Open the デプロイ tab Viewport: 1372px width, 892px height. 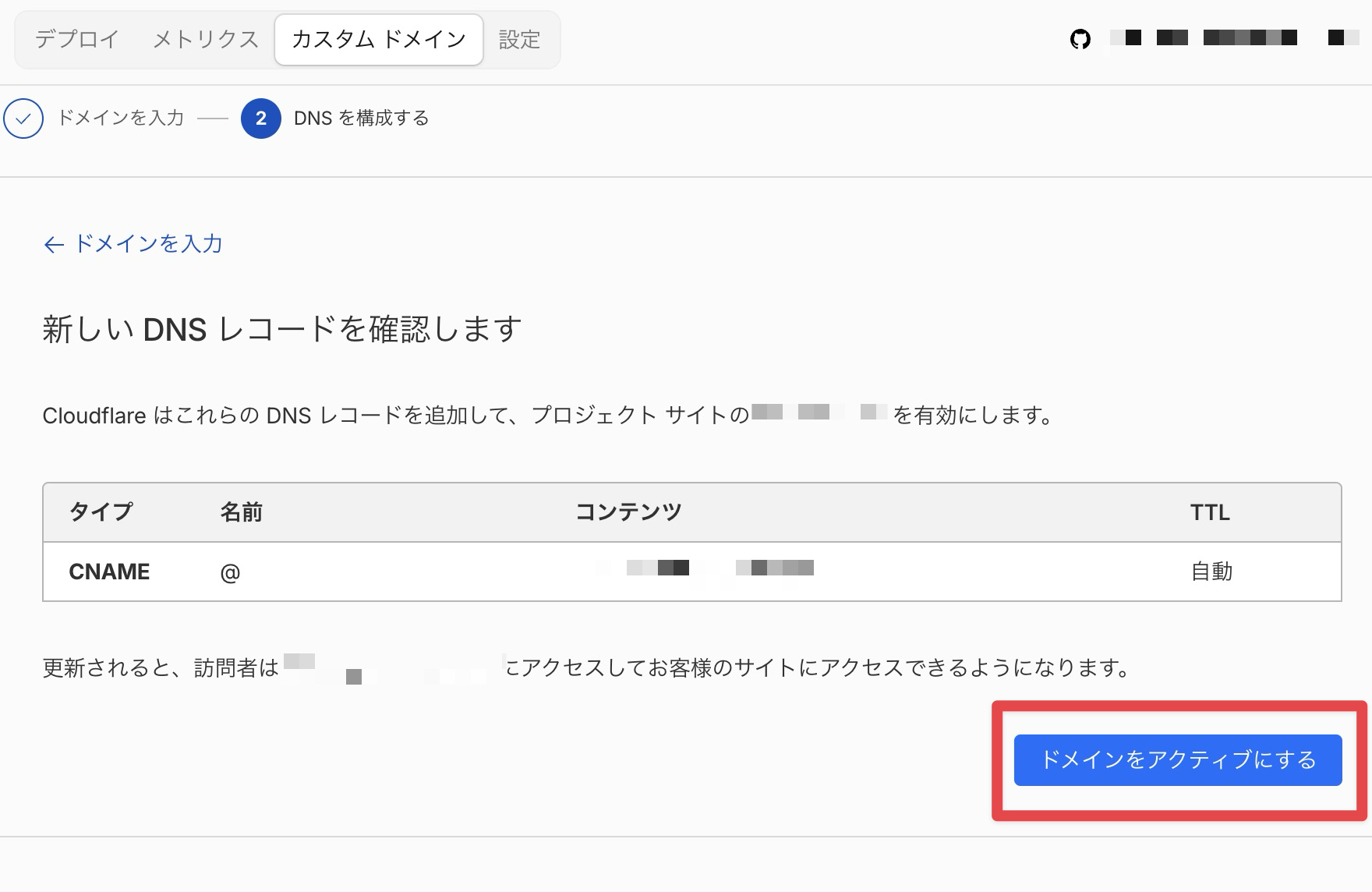click(77, 40)
